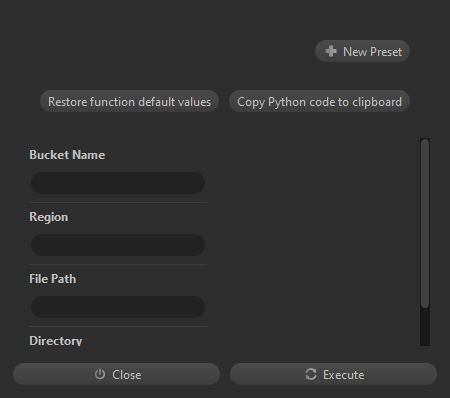Click the scrollbar track below the thumb

point(425,327)
